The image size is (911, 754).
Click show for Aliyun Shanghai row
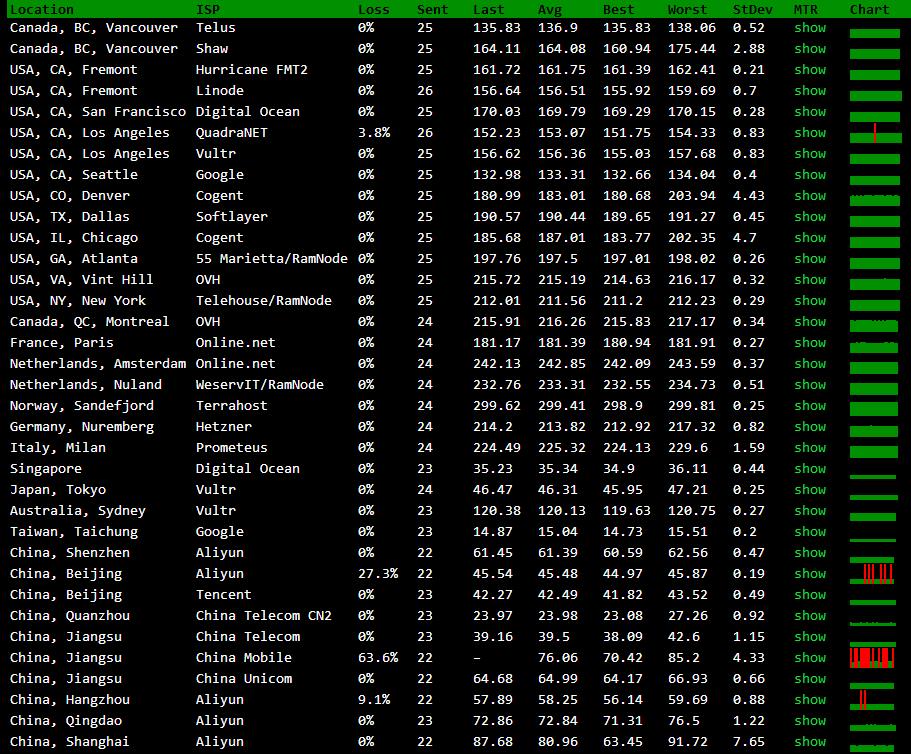click(810, 742)
